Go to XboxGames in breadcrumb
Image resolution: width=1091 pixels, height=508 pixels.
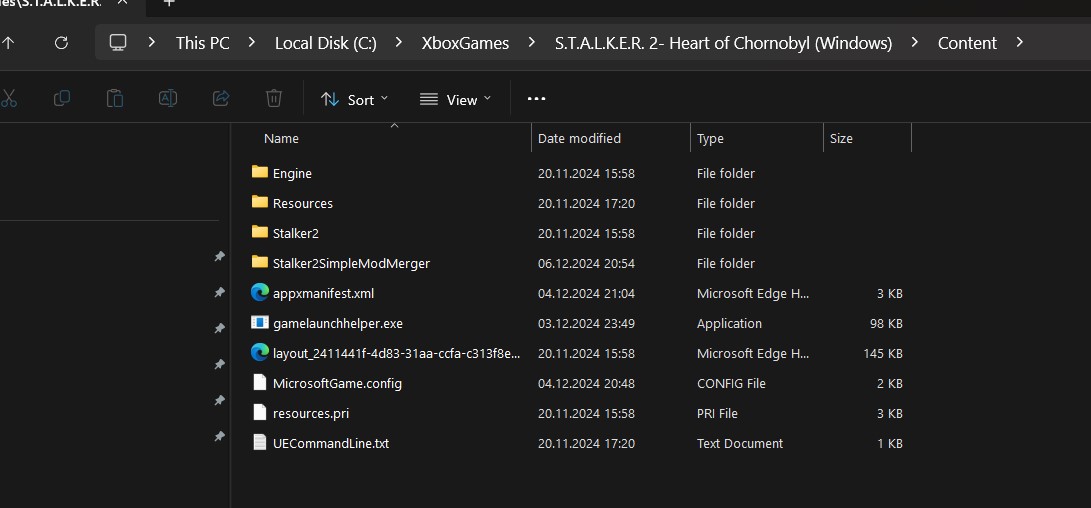point(465,43)
